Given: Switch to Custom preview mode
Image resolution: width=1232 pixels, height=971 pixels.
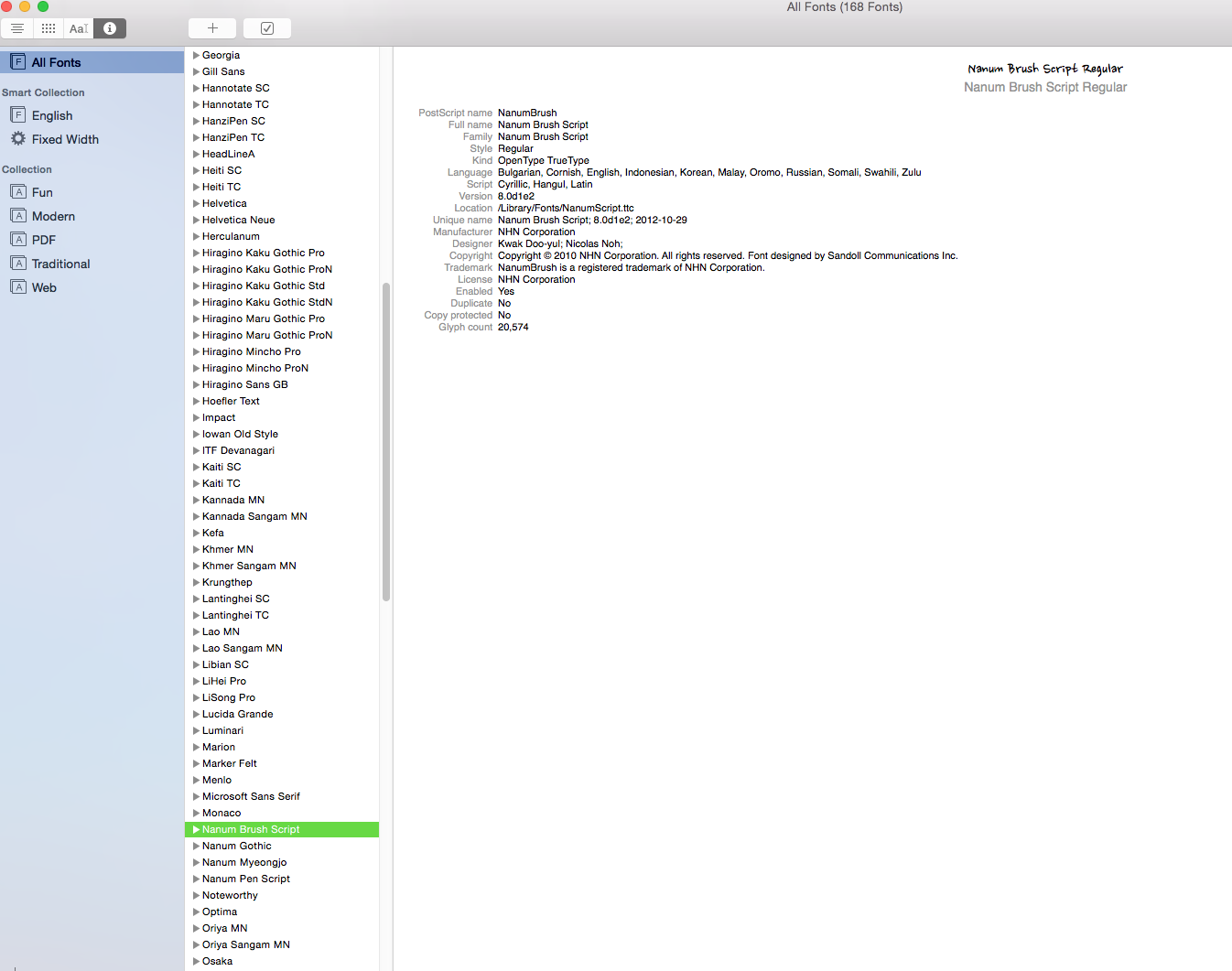Looking at the screenshot, I should click(79, 28).
